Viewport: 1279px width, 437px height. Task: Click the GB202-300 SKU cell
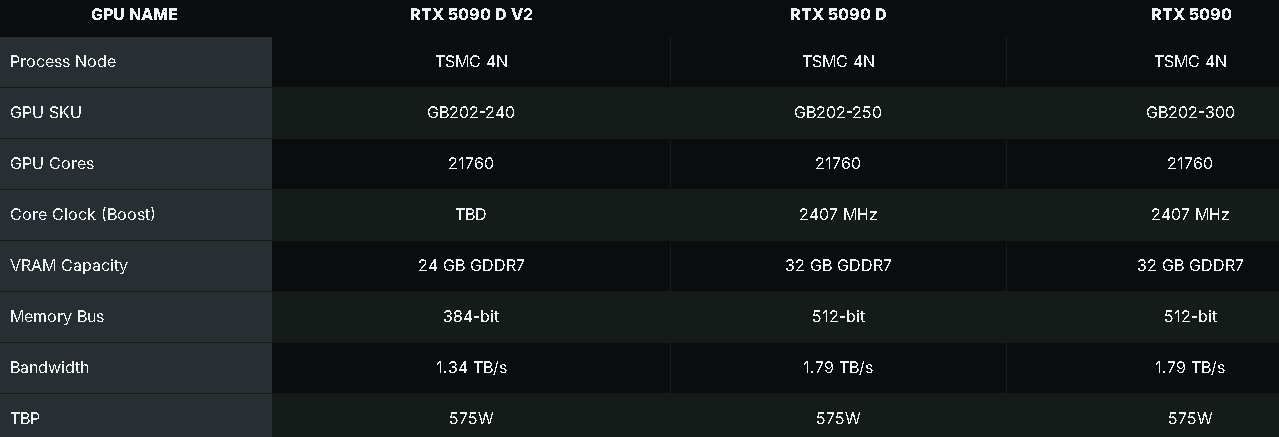(1190, 112)
